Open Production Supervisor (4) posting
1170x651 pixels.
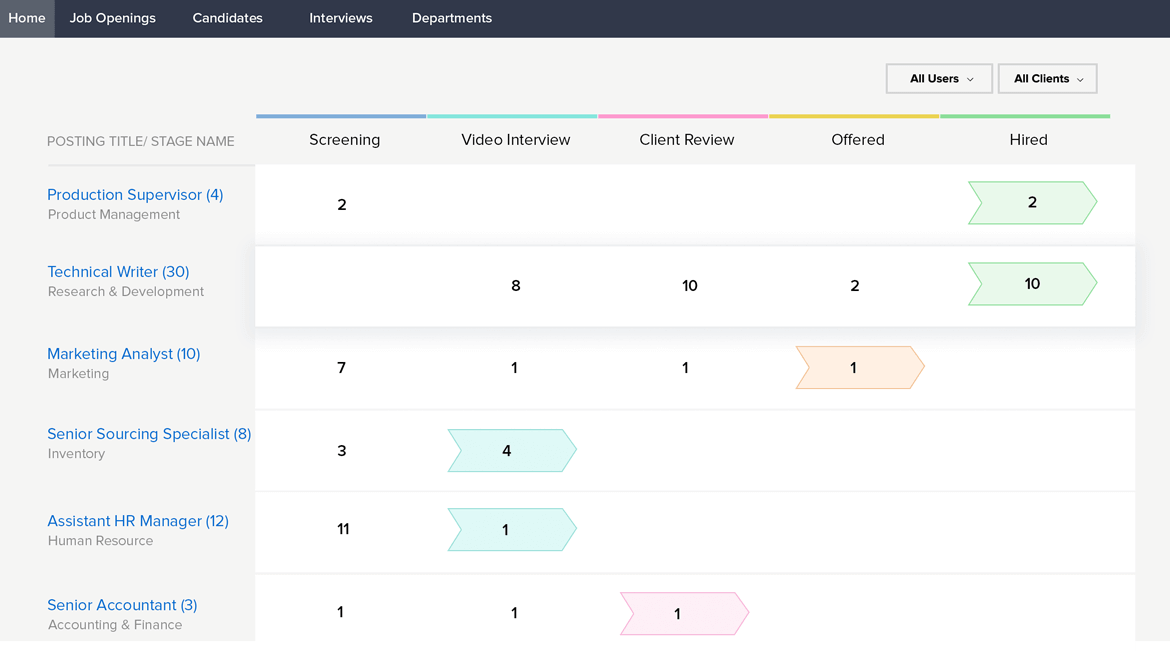tap(135, 195)
